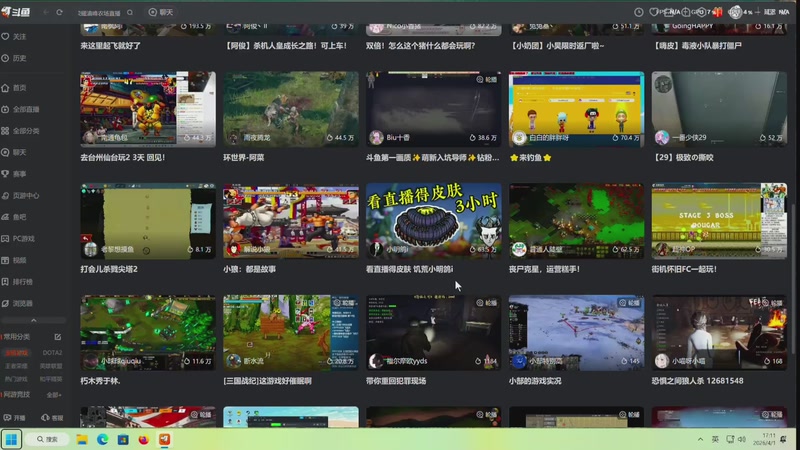Screen dimensions: 800x450
Task: Click the Windows taskbar 搜索 search box
Action: (47, 439)
